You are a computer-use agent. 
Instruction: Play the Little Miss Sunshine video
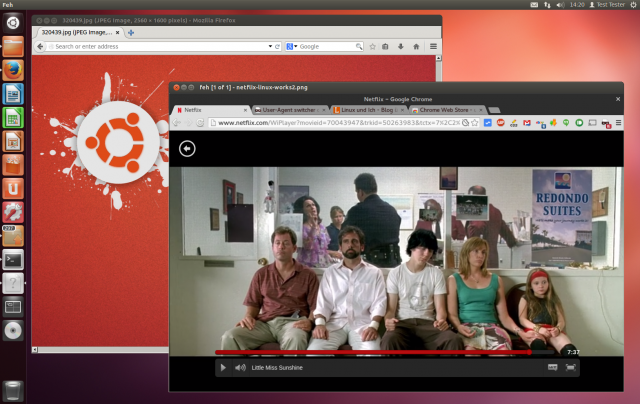coord(223,368)
